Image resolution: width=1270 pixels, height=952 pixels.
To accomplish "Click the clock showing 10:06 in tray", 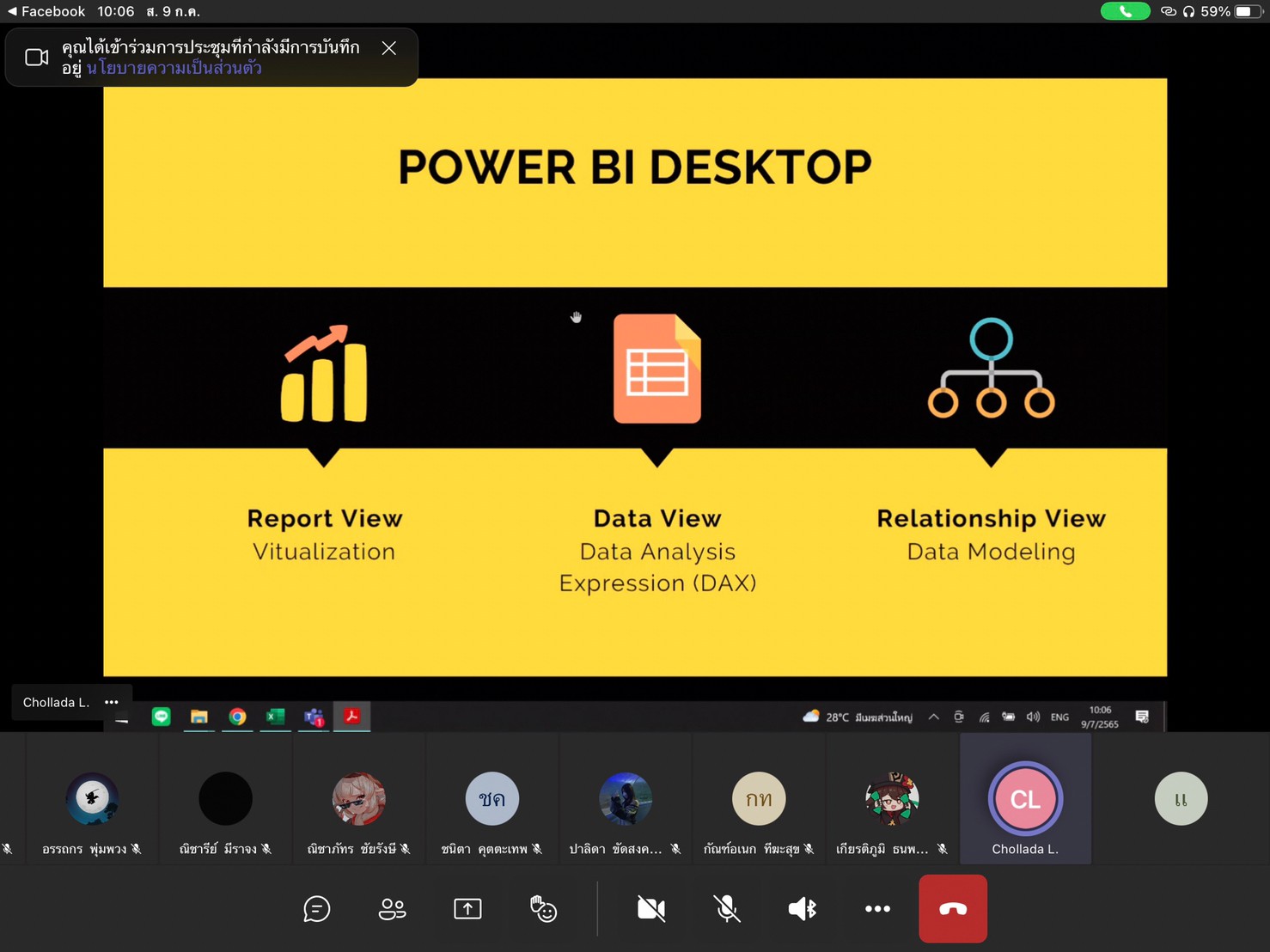I will [x=1100, y=717].
